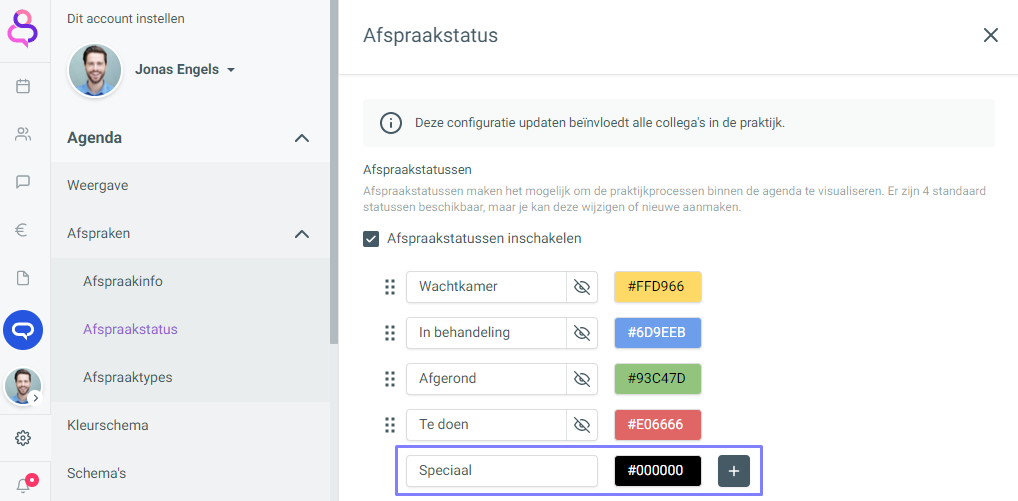This screenshot has width=1018, height=501.
Task: Collapse the Afspraken submenu
Action: tap(302, 234)
